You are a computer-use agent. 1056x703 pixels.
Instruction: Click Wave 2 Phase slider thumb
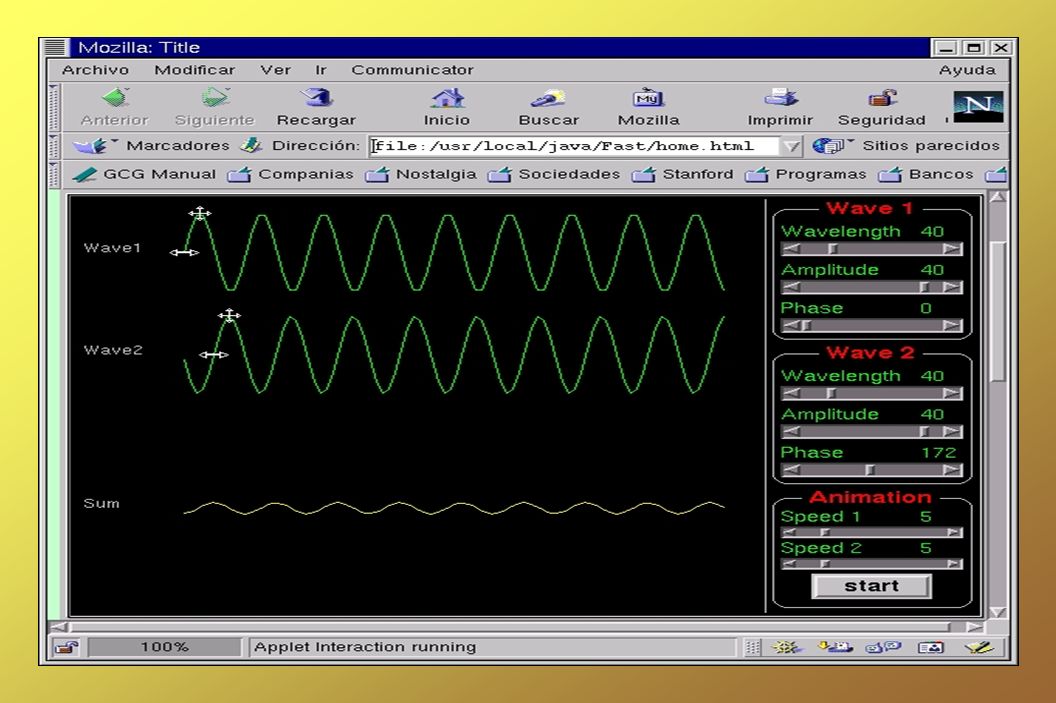[870, 470]
